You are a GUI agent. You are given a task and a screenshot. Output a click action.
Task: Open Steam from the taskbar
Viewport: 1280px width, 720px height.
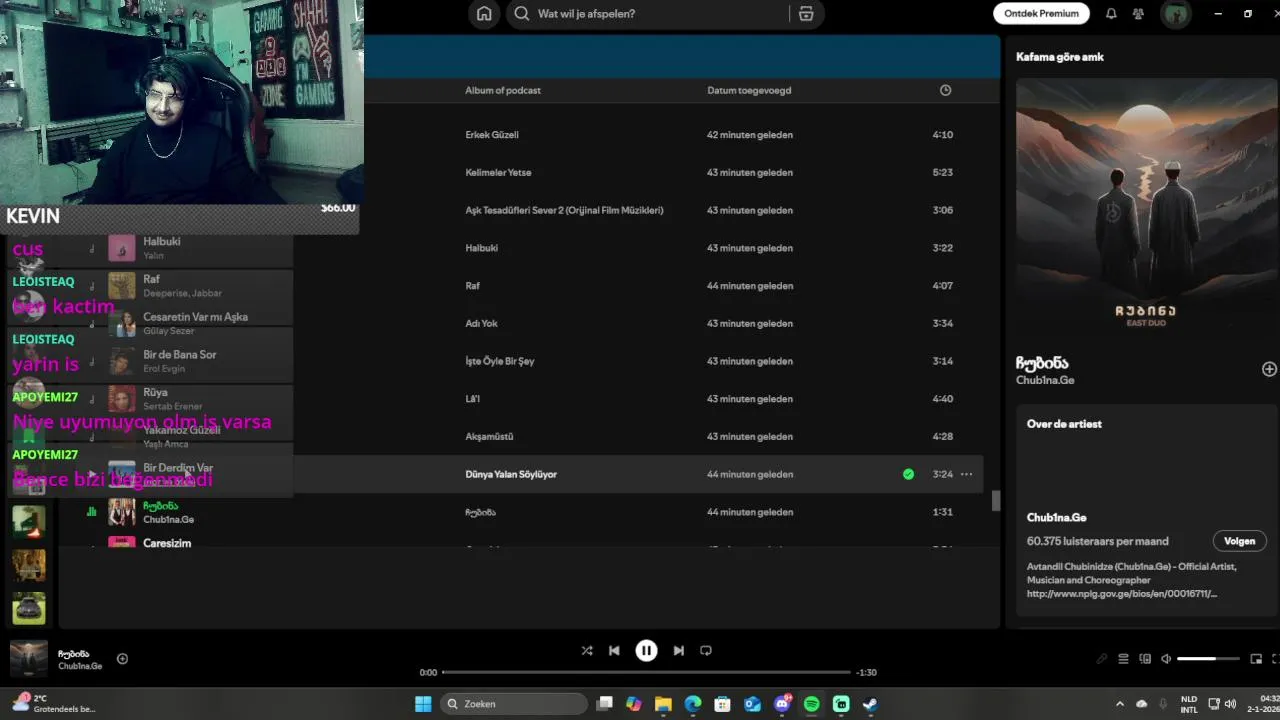tap(870, 704)
